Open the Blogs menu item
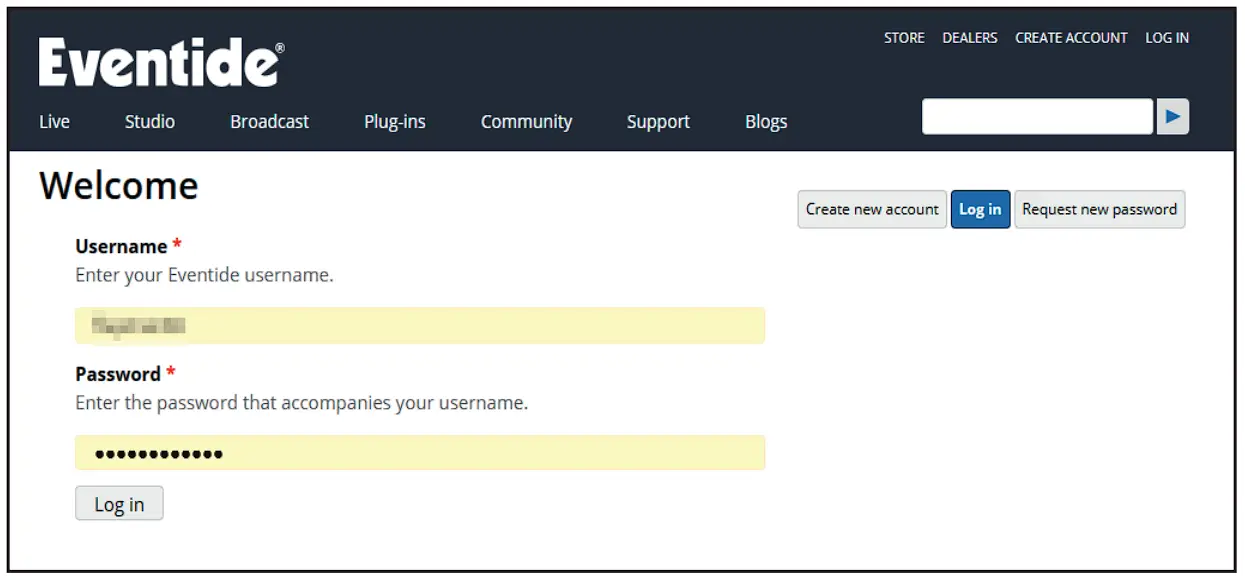1245x580 pixels. coord(766,122)
